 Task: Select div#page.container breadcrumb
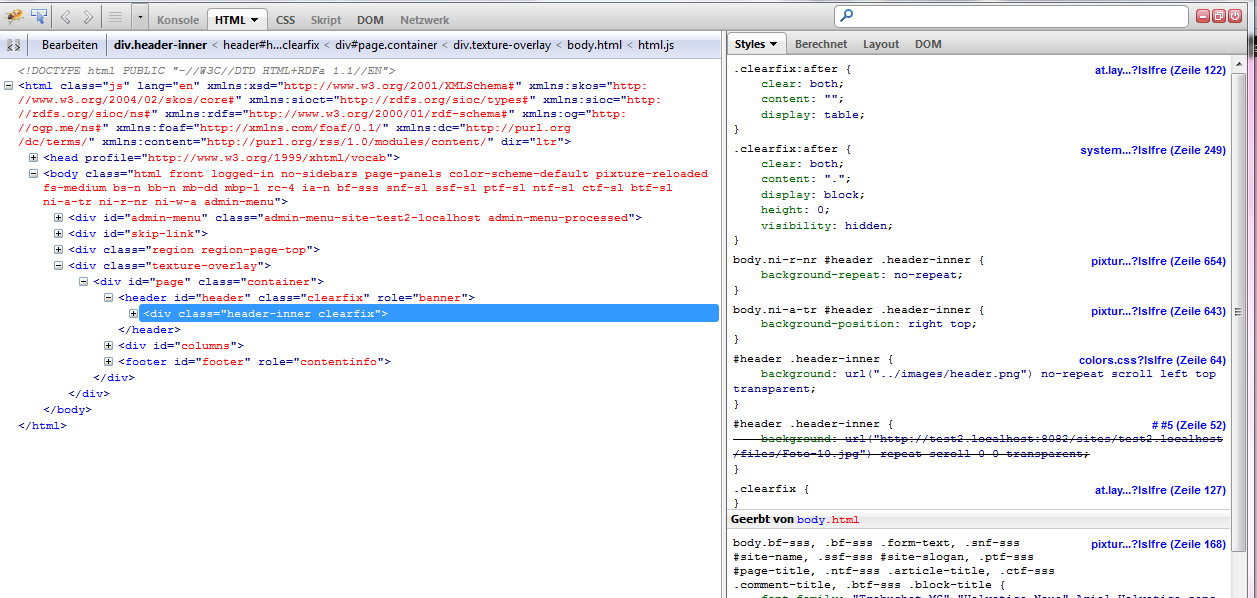[386, 45]
